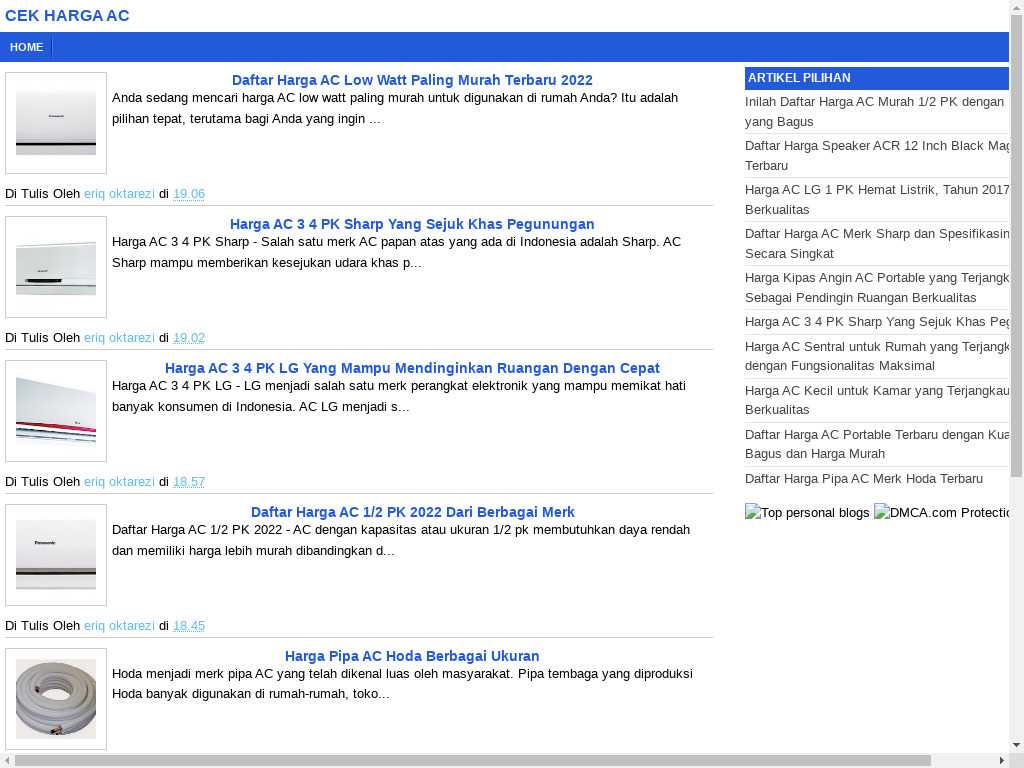Click thumbnail of the AC 1/2 PK 2022 post
This screenshot has width=1024, height=768.
point(56,555)
